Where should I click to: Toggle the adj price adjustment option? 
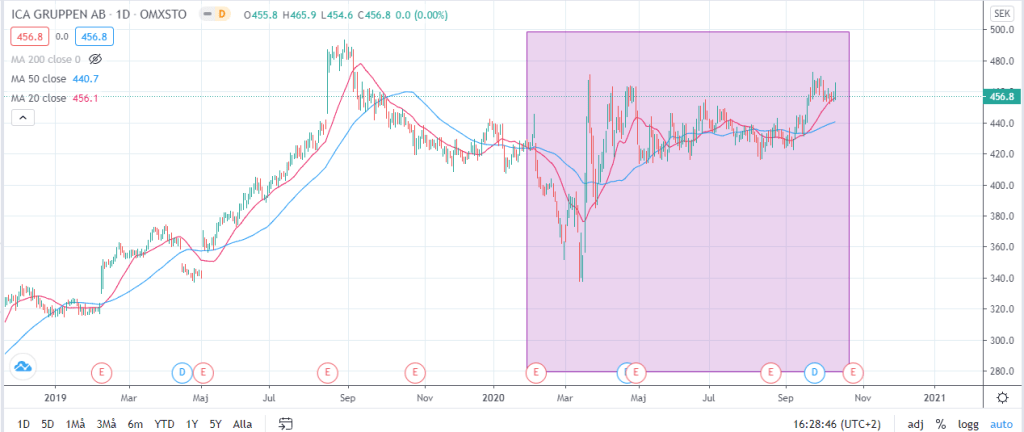914,424
